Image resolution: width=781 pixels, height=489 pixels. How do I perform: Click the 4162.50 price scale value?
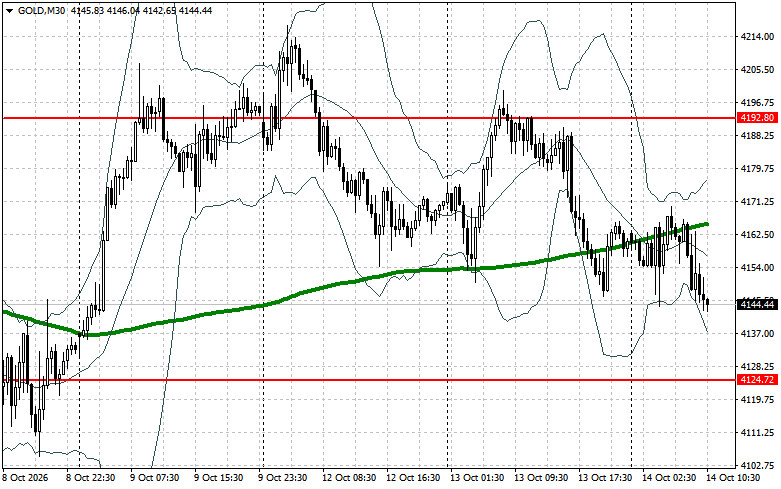(x=757, y=235)
